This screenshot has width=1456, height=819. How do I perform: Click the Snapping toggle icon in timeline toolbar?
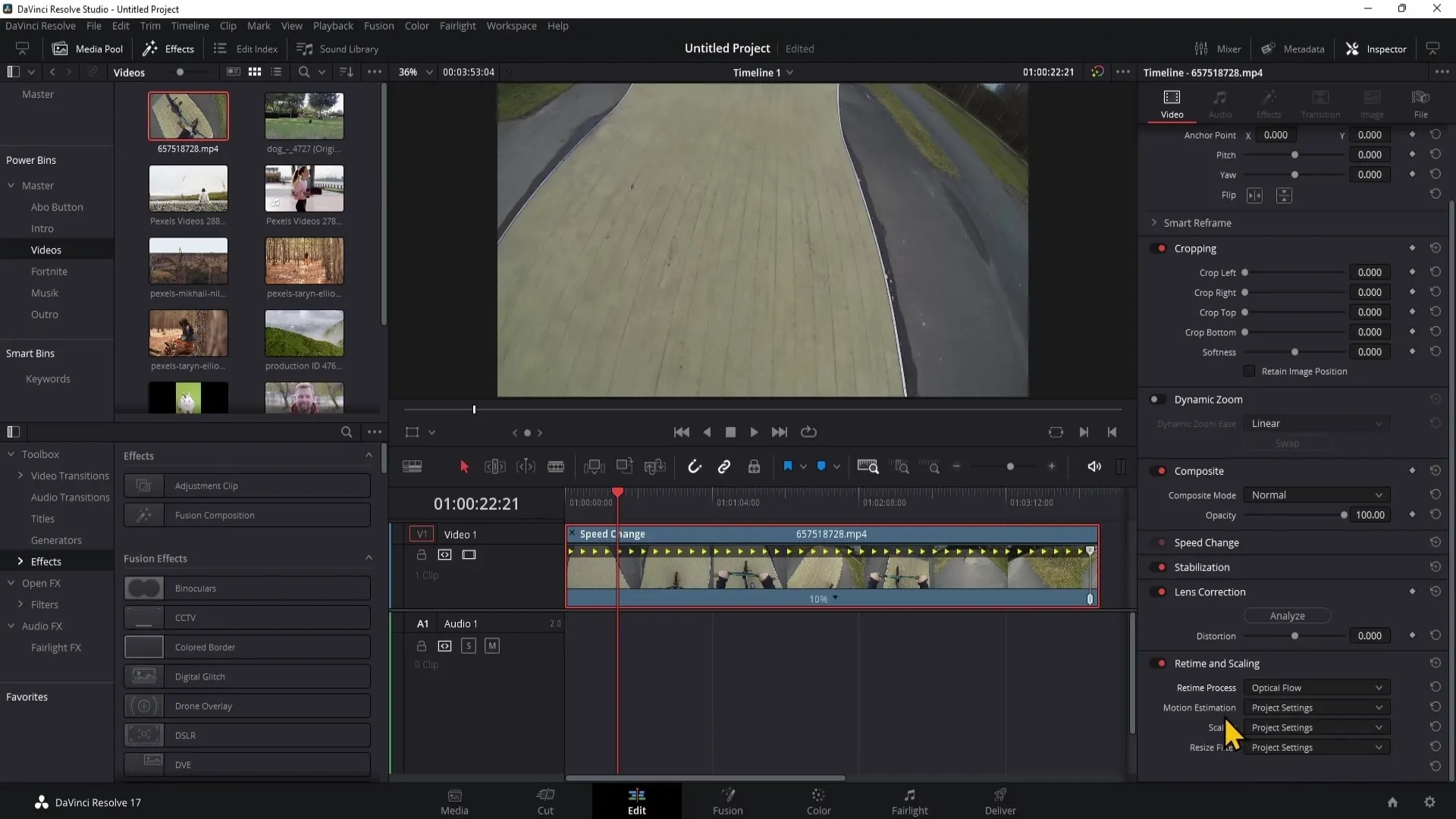click(x=693, y=466)
